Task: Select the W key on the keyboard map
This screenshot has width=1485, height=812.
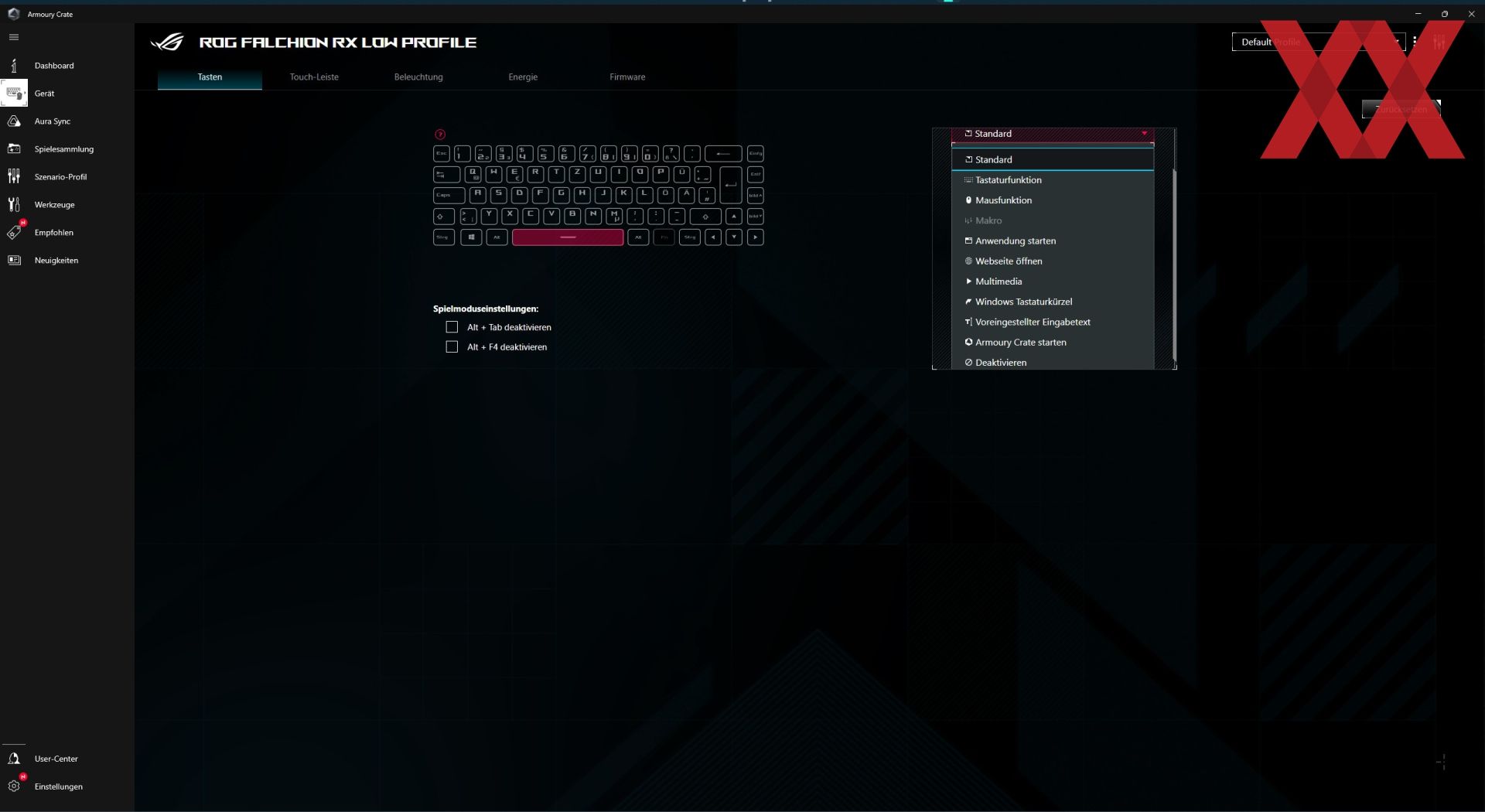Action: point(493,175)
